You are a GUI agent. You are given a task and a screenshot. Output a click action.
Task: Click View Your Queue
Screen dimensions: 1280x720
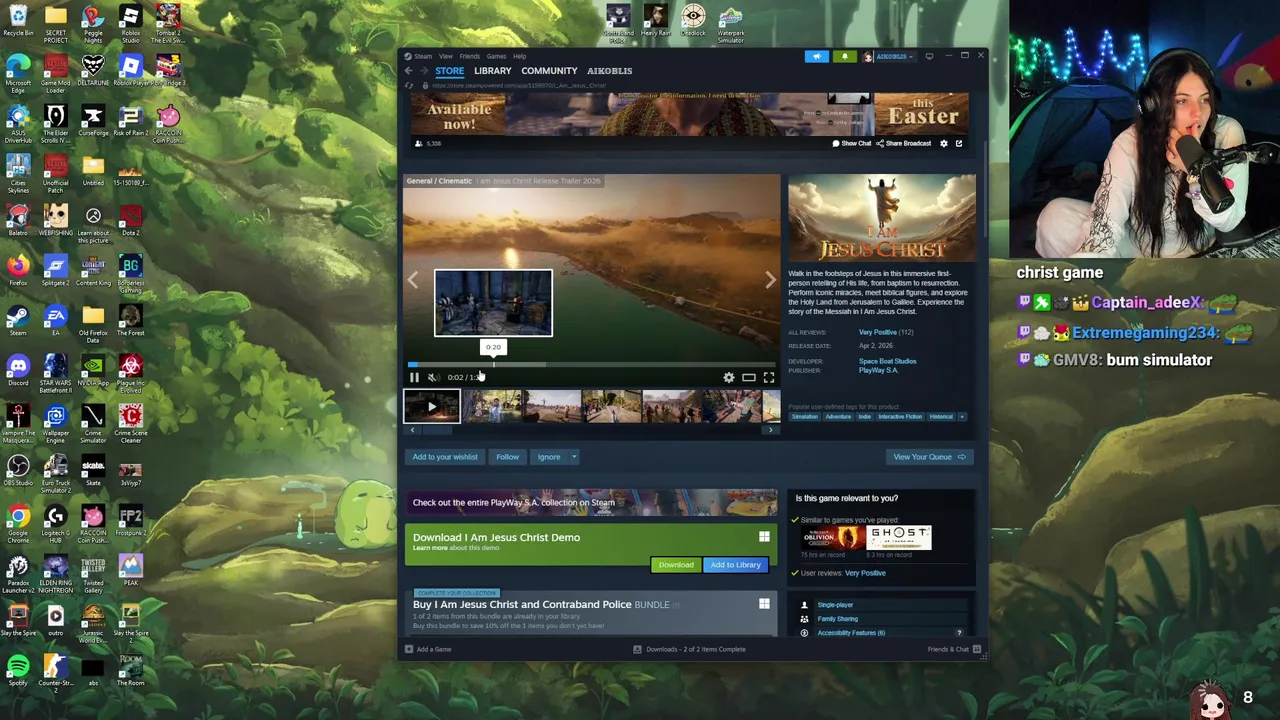pyautogui.click(x=929, y=457)
